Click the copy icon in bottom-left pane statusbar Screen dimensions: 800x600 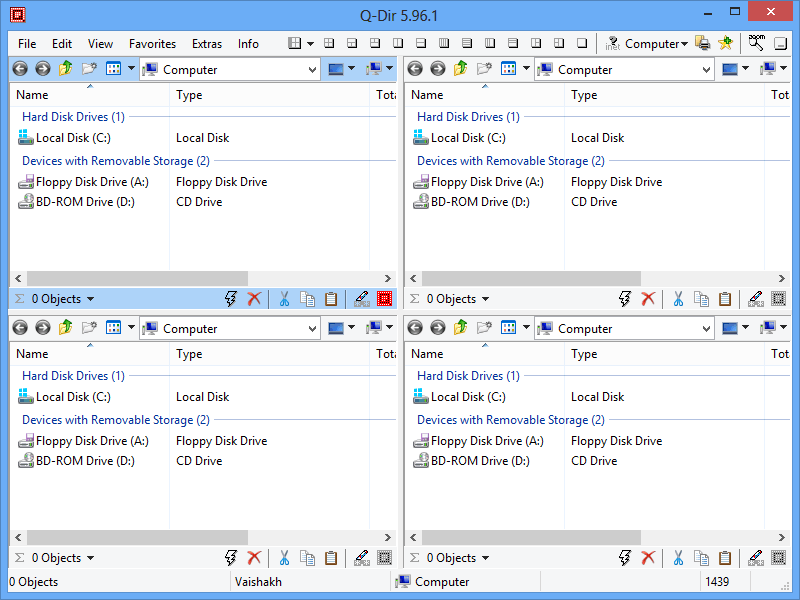pos(307,557)
